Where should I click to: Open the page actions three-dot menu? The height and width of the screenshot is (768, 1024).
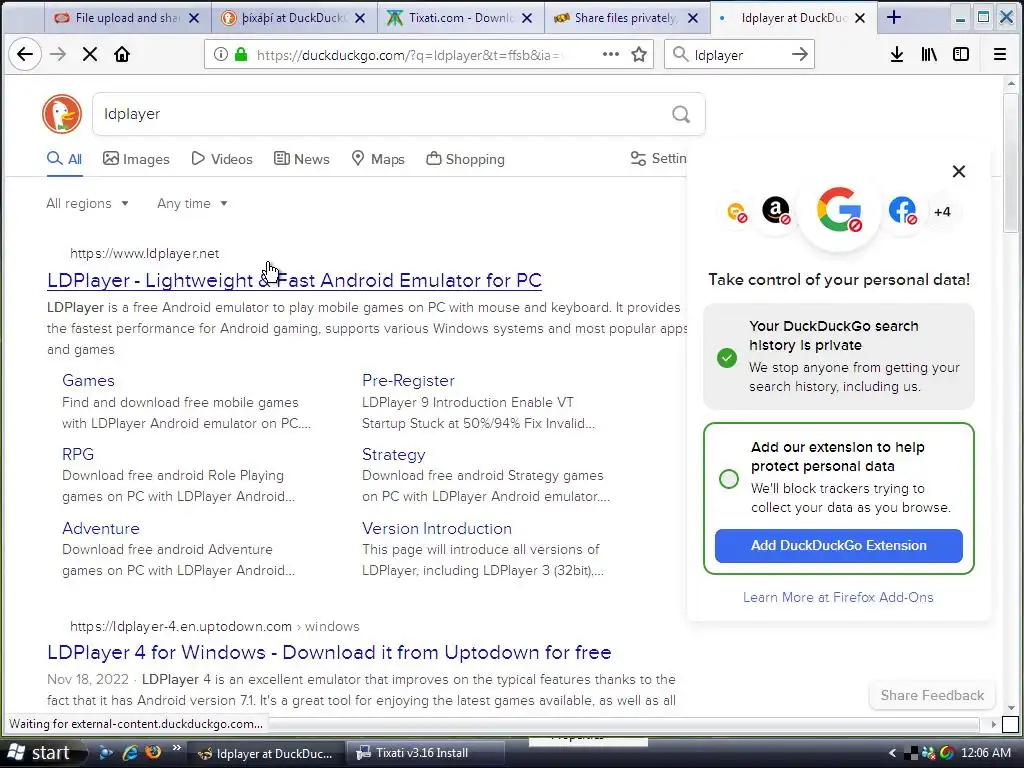[611, 54]
